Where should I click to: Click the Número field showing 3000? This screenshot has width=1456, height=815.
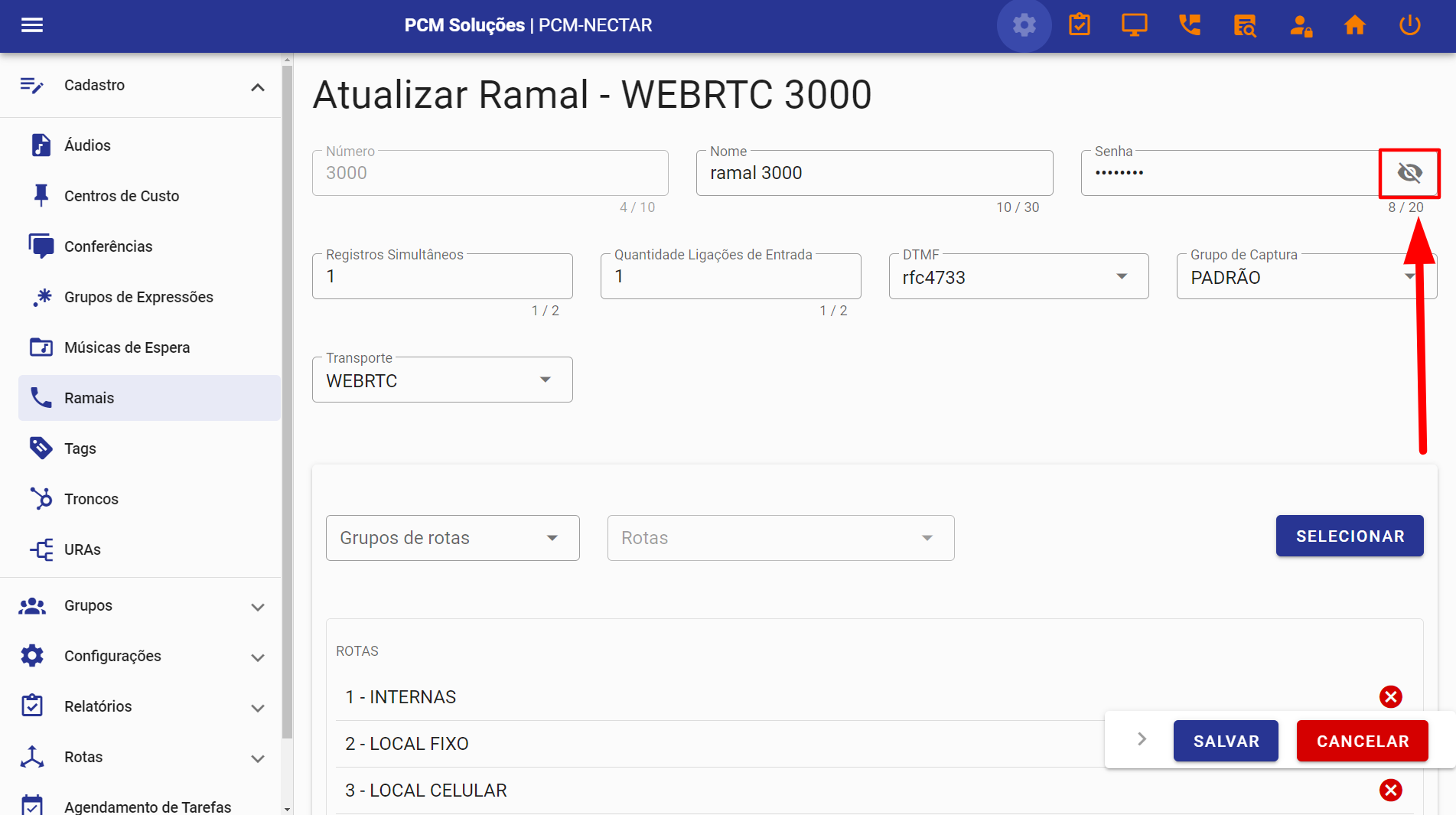click(x=490, y=173)
